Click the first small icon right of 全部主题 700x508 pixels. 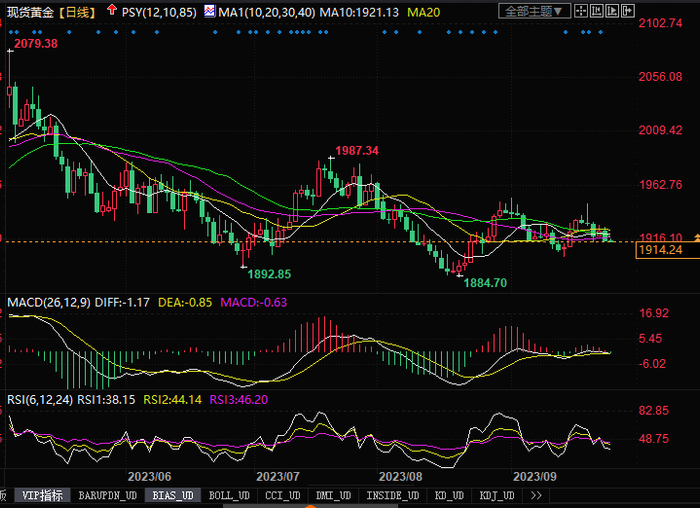click(581, 11)
